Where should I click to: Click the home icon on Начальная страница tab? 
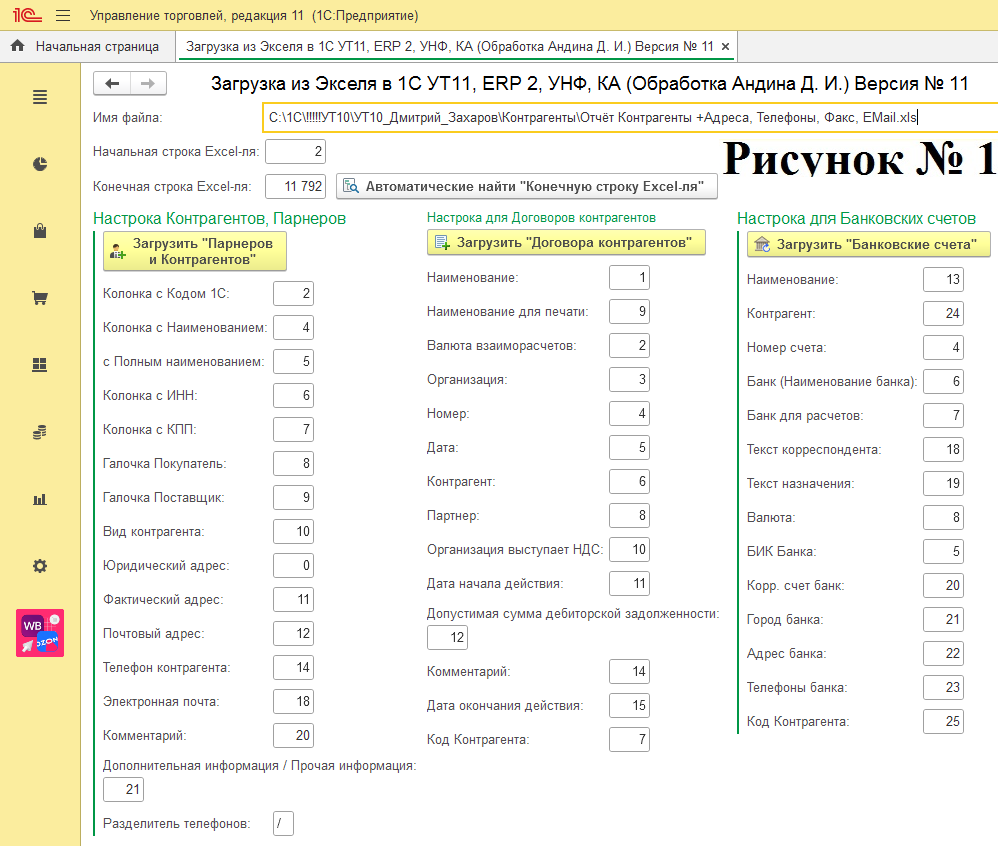coord(18,46)
